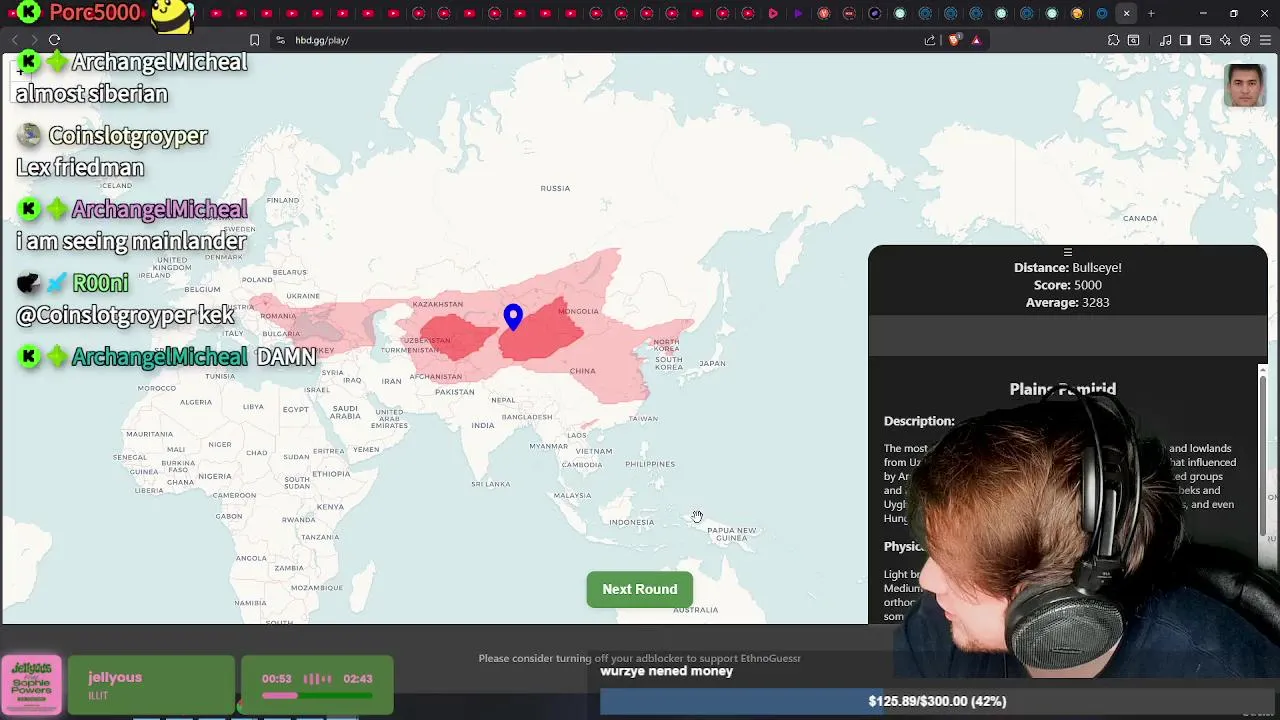
Task: Click the MONGOLIA label on the map
Action: click(x=578, y=311)
